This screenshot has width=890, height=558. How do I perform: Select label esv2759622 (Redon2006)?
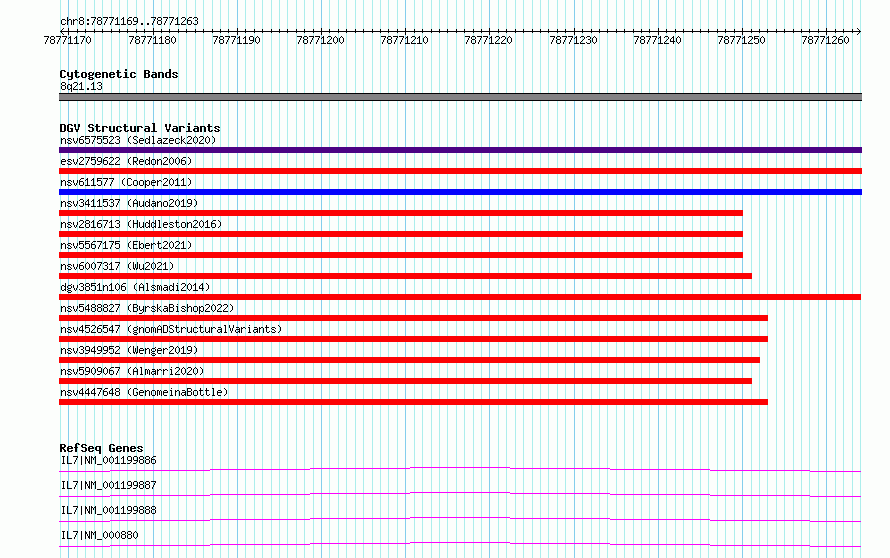(126, 161)
